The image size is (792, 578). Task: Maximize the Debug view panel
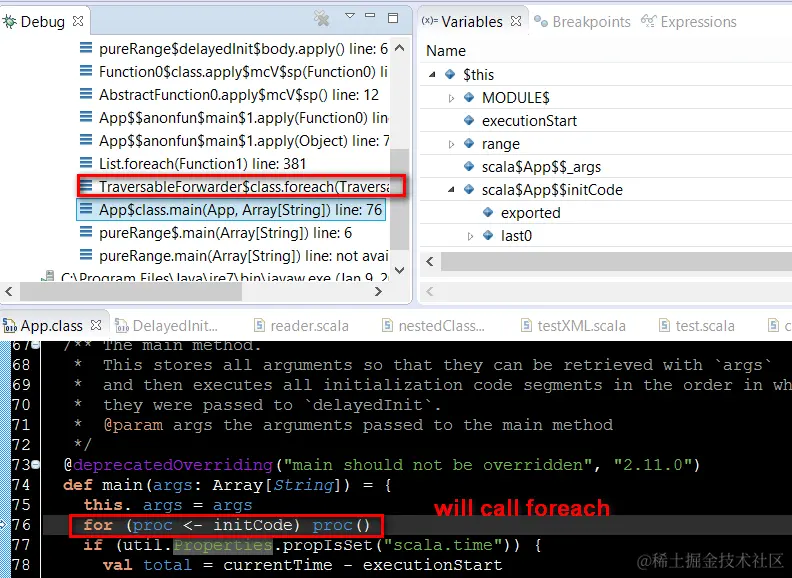click(x=393, y=18)
